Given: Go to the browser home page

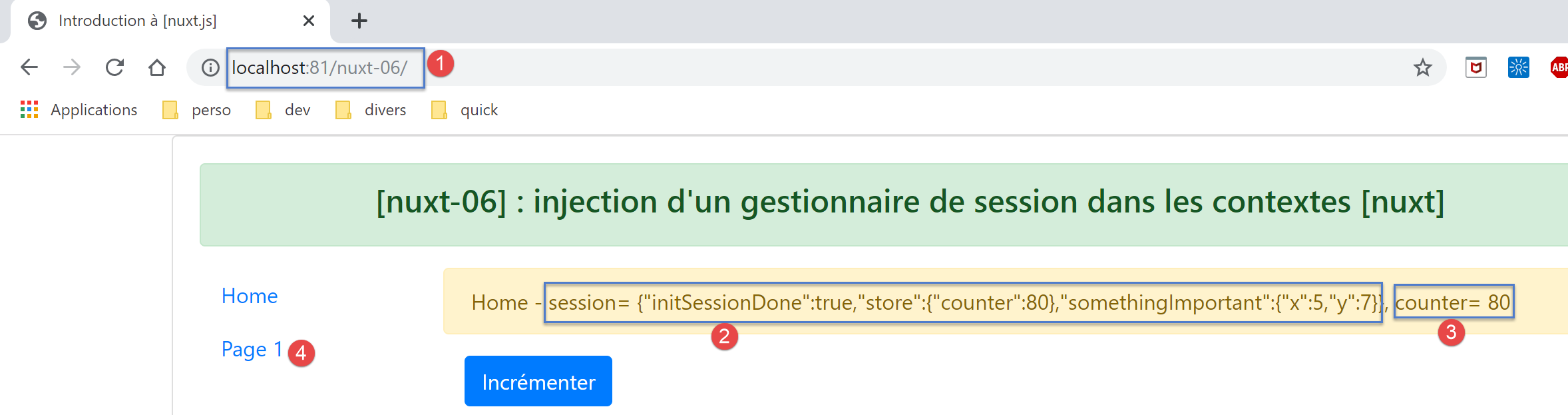Looking at the screenshot, I should click(x=157, y=67).
